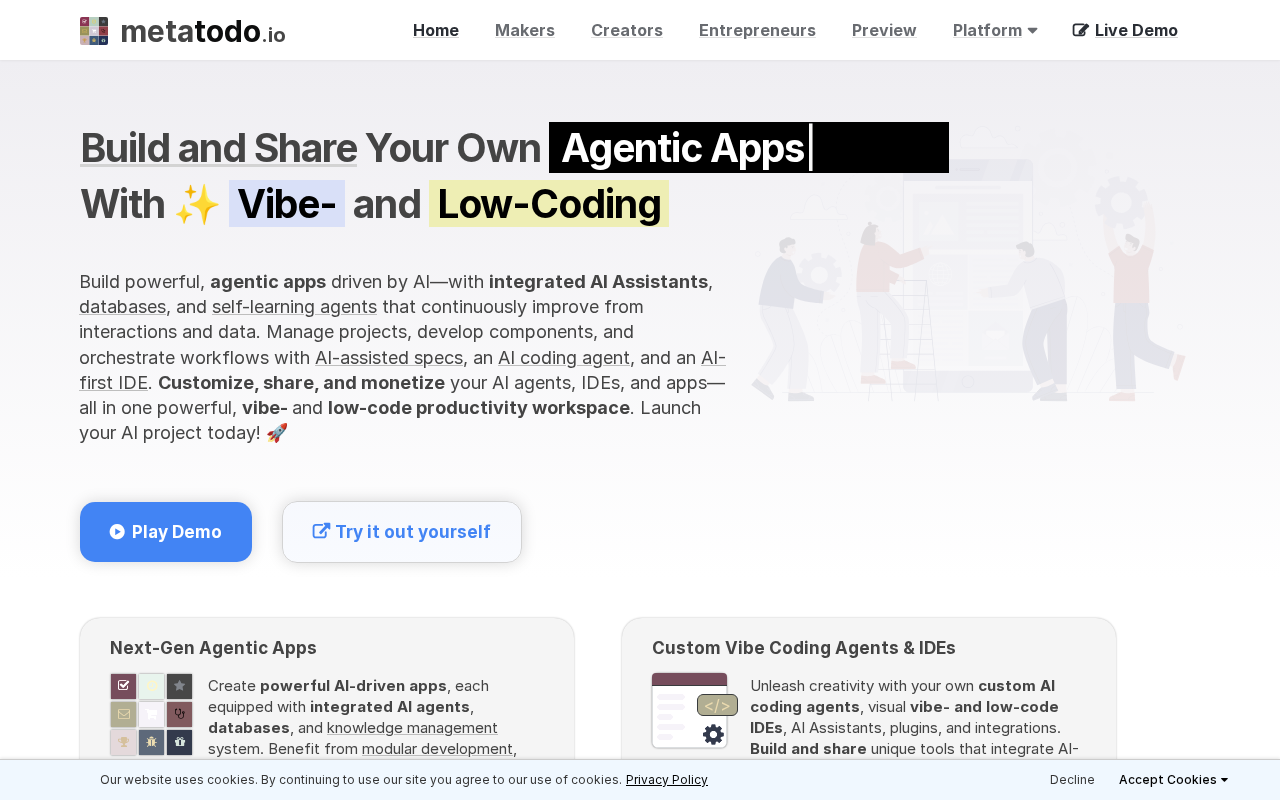Click the Low-Coding highlighted heading word
This screenshot has height=800, width=1280.
[x=549, y=204]
